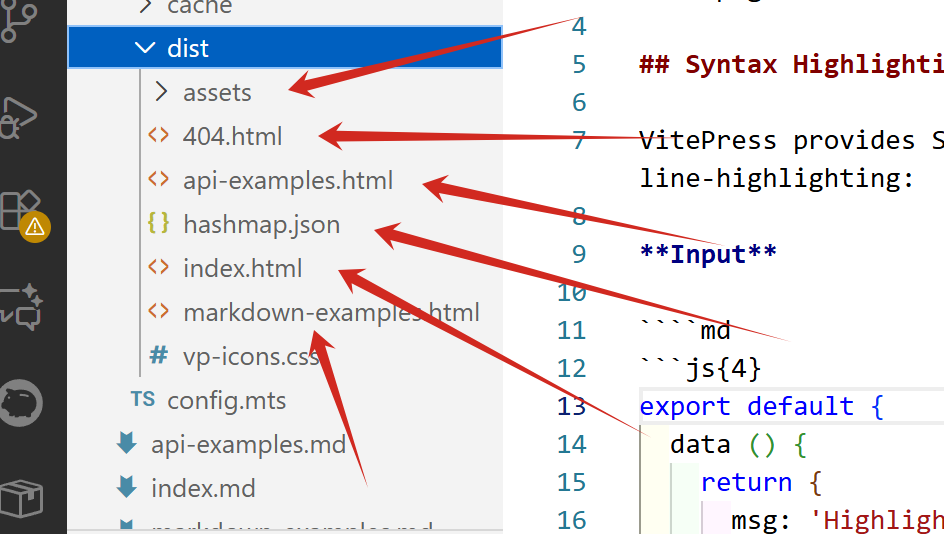Expand the assets folder
Viewport: 944px width, 534px height.
pyautogui.click(x=162, y=93)
